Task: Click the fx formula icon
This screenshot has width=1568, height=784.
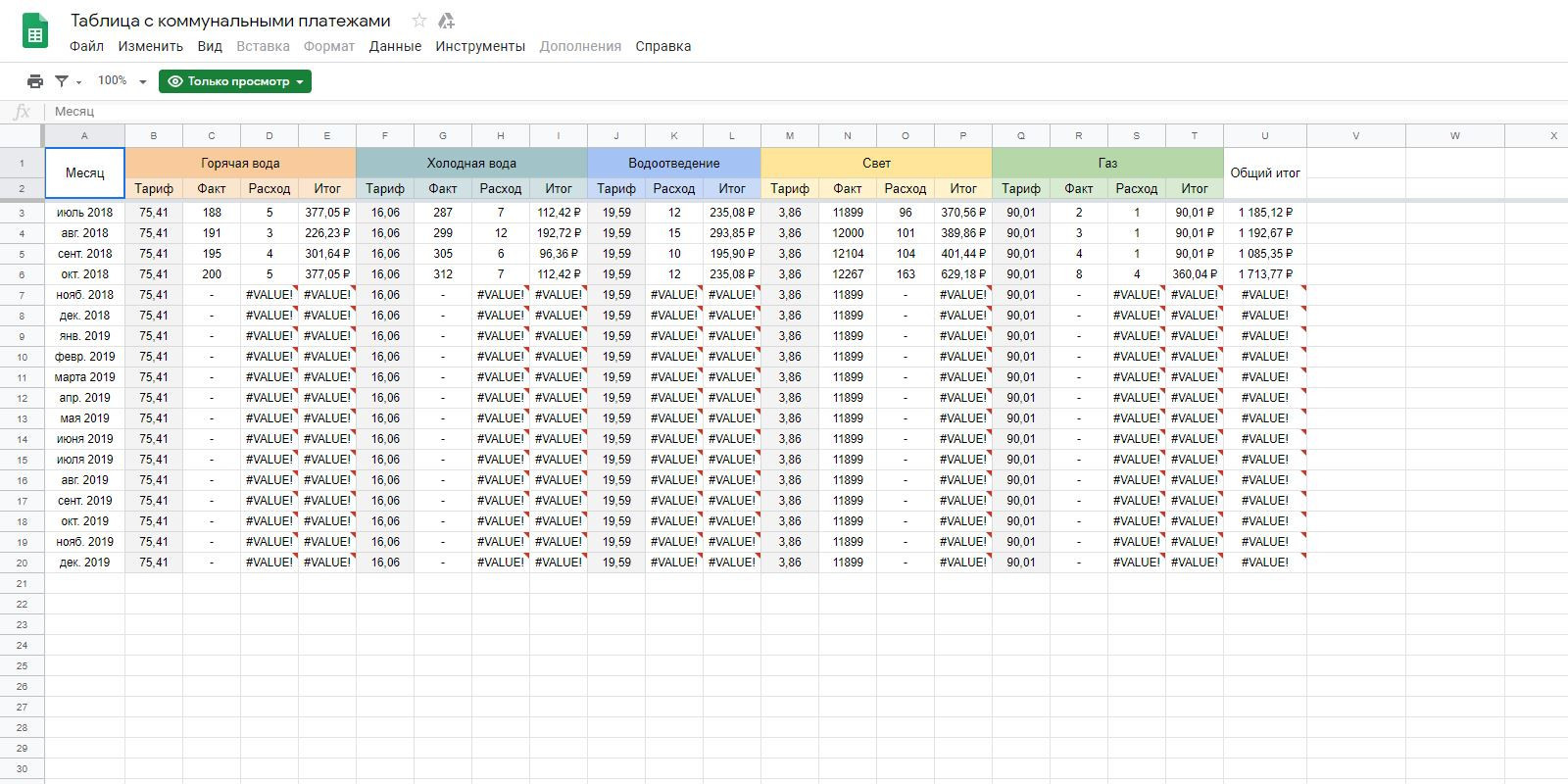Action: pyautogui.click(x=22, y=112)
